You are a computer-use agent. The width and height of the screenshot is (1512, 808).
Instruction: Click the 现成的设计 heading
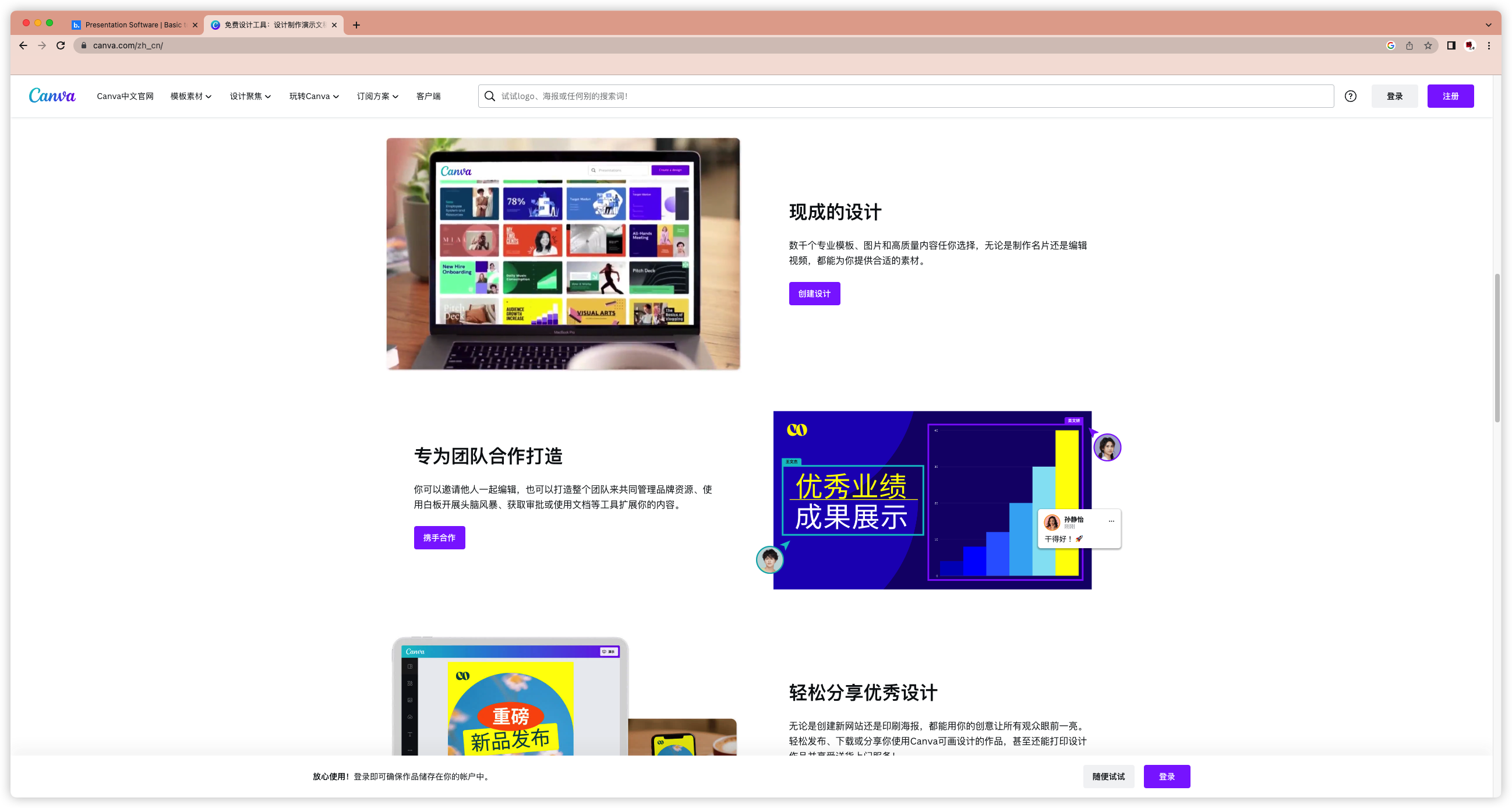(x=835, y=212)
